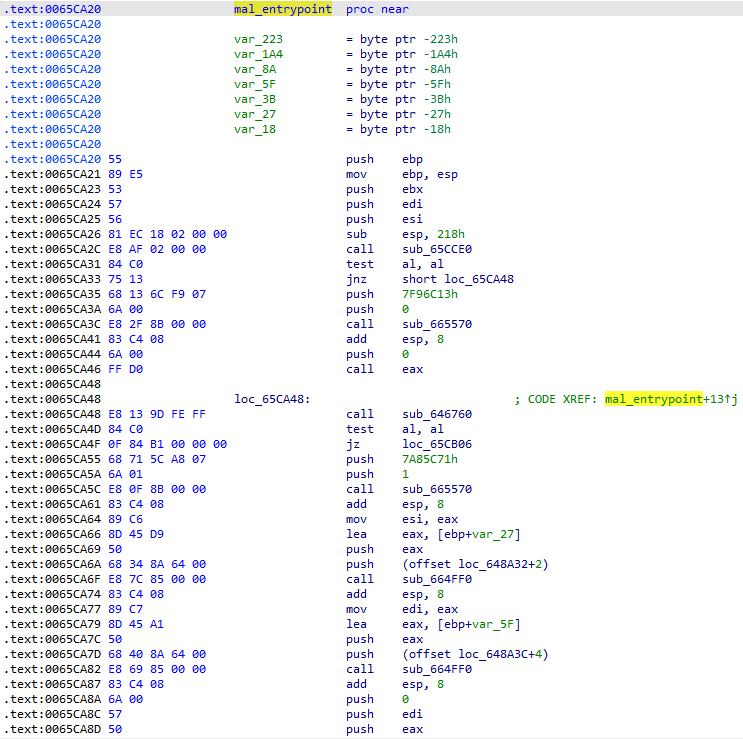Follow call to sub_65CCE0
Viewport: 743px width, 739px height.
click(437, 249)
